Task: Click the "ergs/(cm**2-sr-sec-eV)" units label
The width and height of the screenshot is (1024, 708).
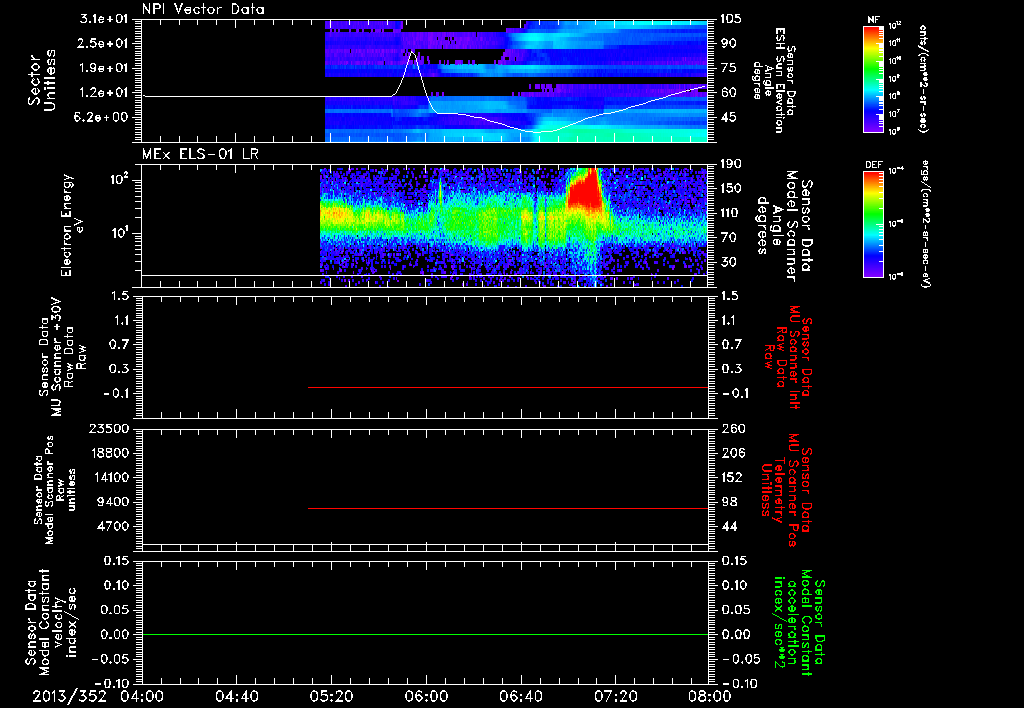Action: [x=926, y=224]
